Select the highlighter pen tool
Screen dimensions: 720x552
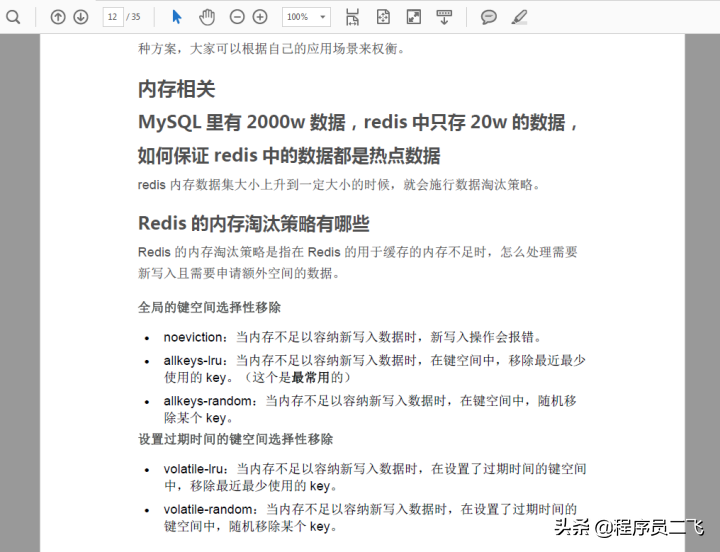[519, 17]
